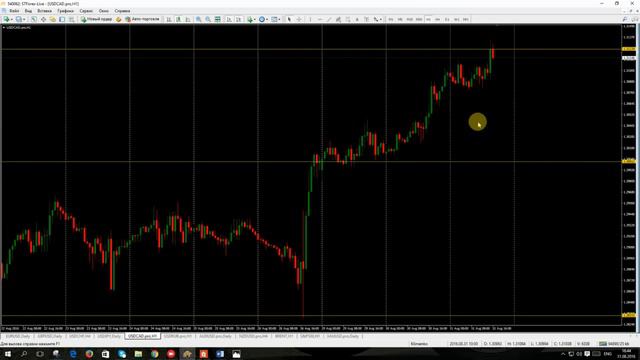Tile chart windows with the green grid icon
The width and height of the screenshot is (640, 360).
(218, 19)
